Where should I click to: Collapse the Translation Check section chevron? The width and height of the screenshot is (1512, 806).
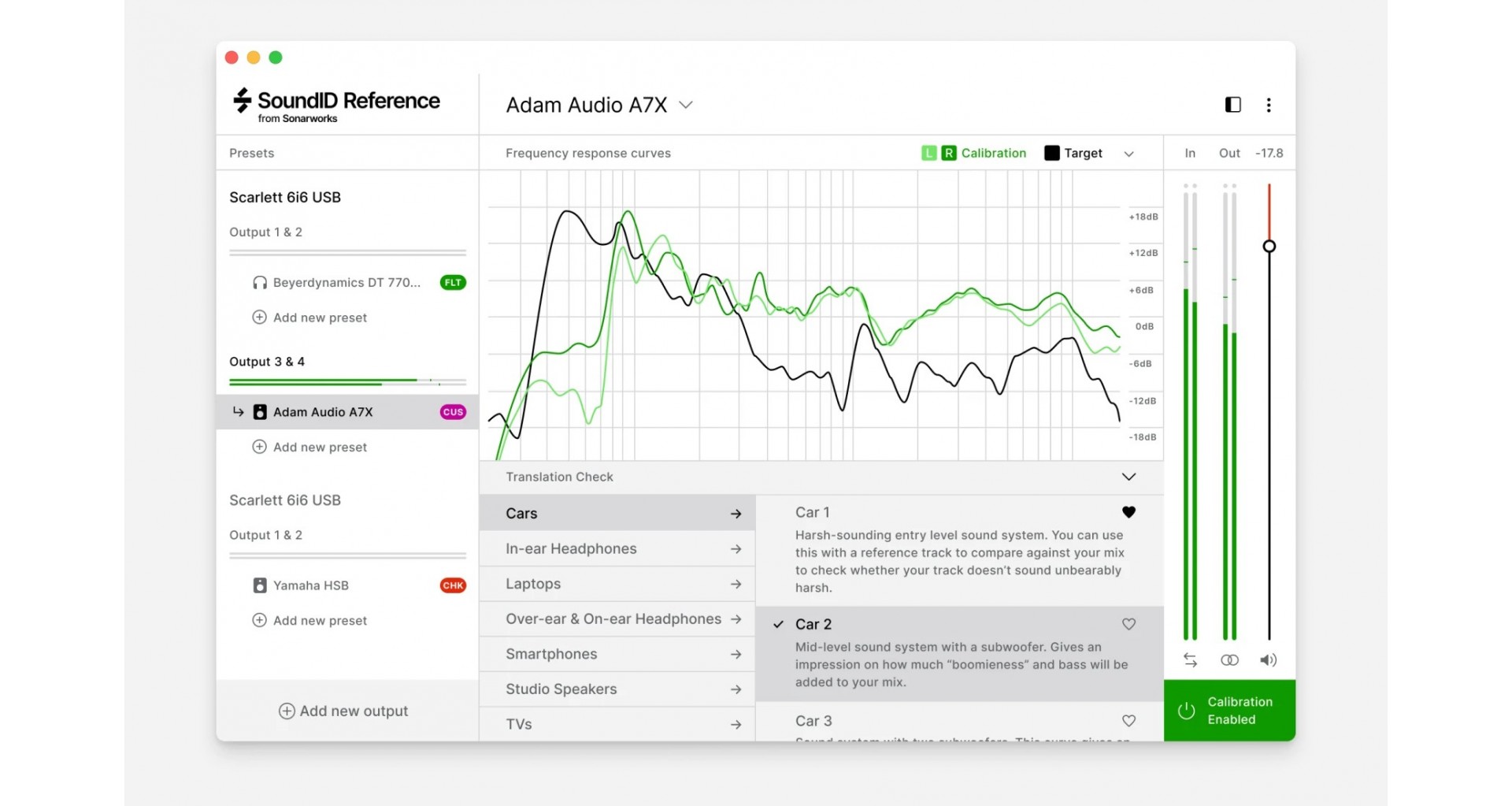(1128, 477)
